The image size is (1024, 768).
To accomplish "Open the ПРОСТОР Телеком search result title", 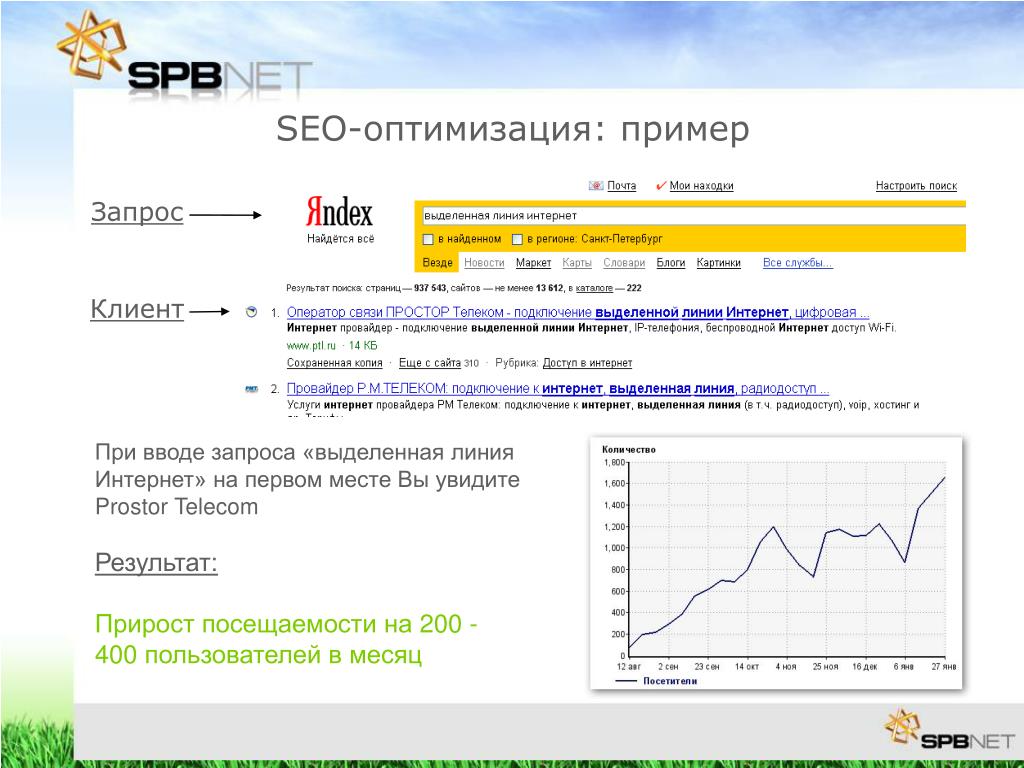I will [x=578, y=312].
